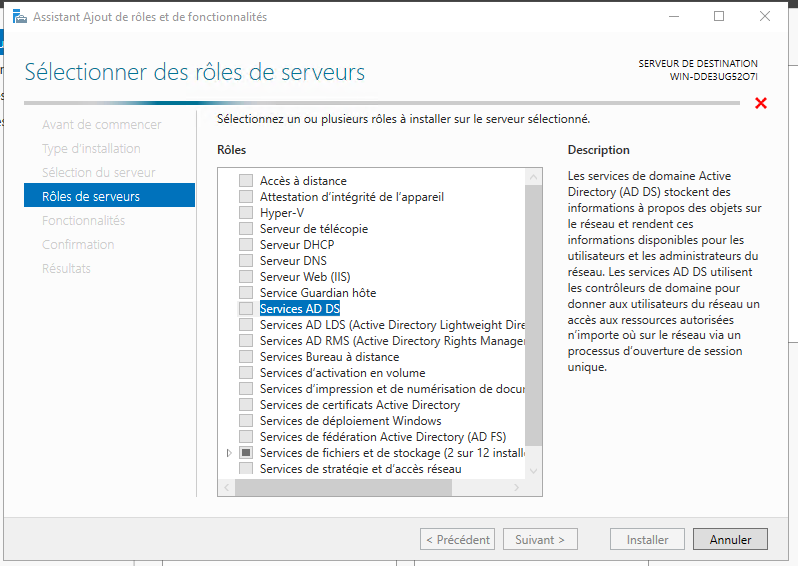The image size is (798, 566).
Task: Click the vertical scrollbar thumb in roles list
Action: pos(533,316)
